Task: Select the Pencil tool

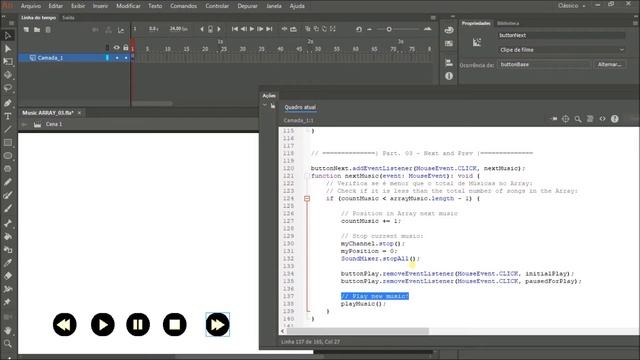Action: [8, 182]
